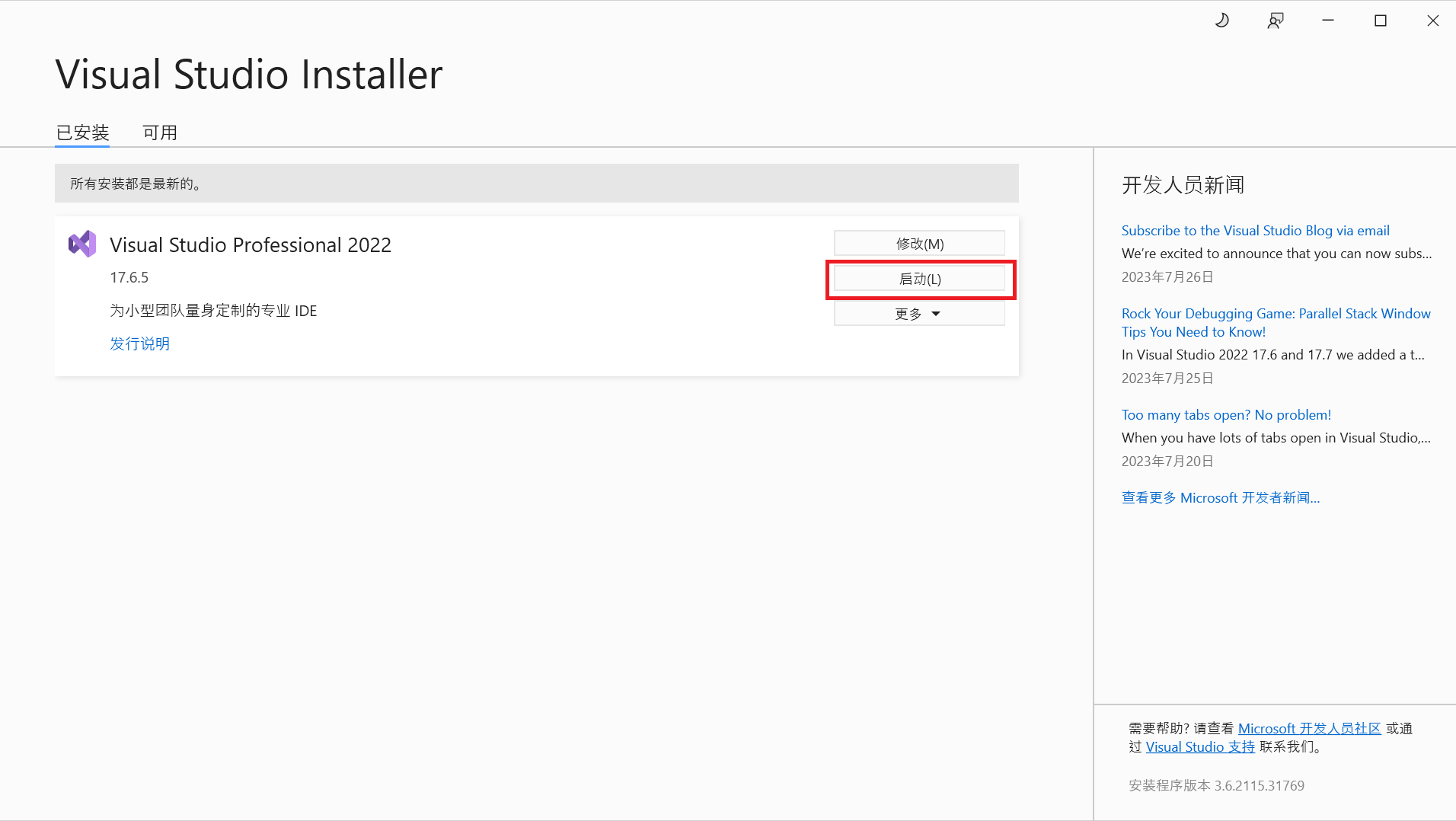Click the Visual Studio Professional 2022 title
This screenshot has width=1456, height=821.
[251, 245]
